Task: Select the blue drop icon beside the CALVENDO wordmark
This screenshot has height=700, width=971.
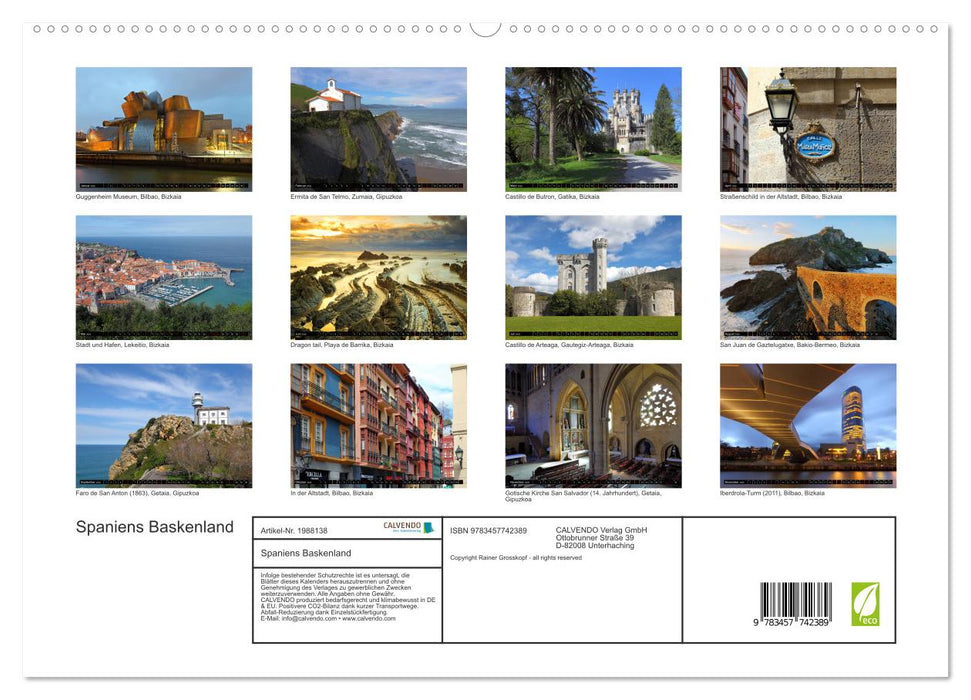Action: tap(428, 527)
